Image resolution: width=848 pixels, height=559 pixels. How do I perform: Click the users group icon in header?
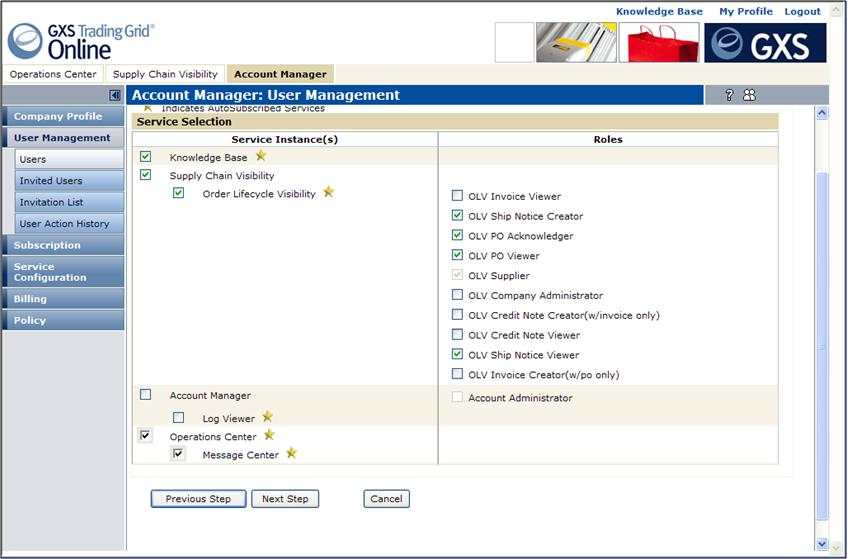coord(749,95)
